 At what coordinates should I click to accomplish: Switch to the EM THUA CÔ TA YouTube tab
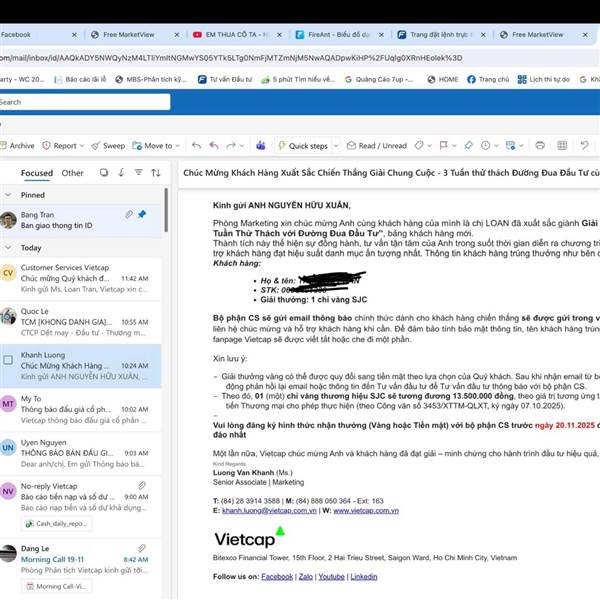pos(238,35)
